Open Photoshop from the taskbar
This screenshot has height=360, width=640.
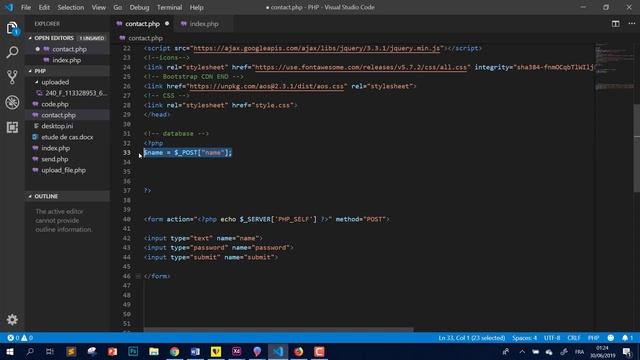point(133,351)
